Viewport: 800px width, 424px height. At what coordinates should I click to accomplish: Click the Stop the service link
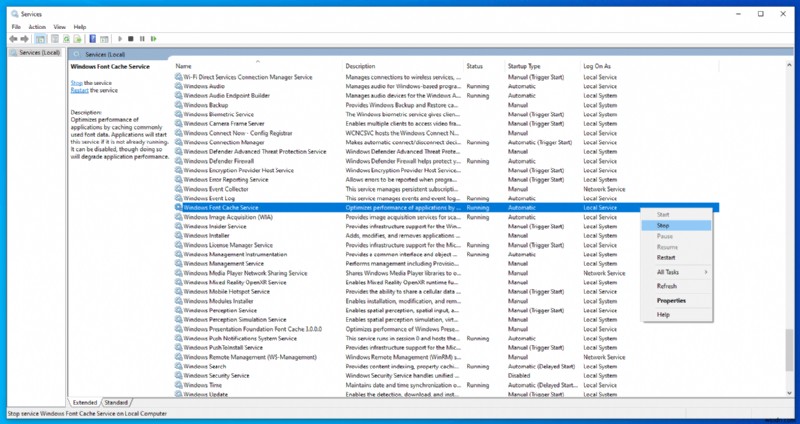click(77, 83)
